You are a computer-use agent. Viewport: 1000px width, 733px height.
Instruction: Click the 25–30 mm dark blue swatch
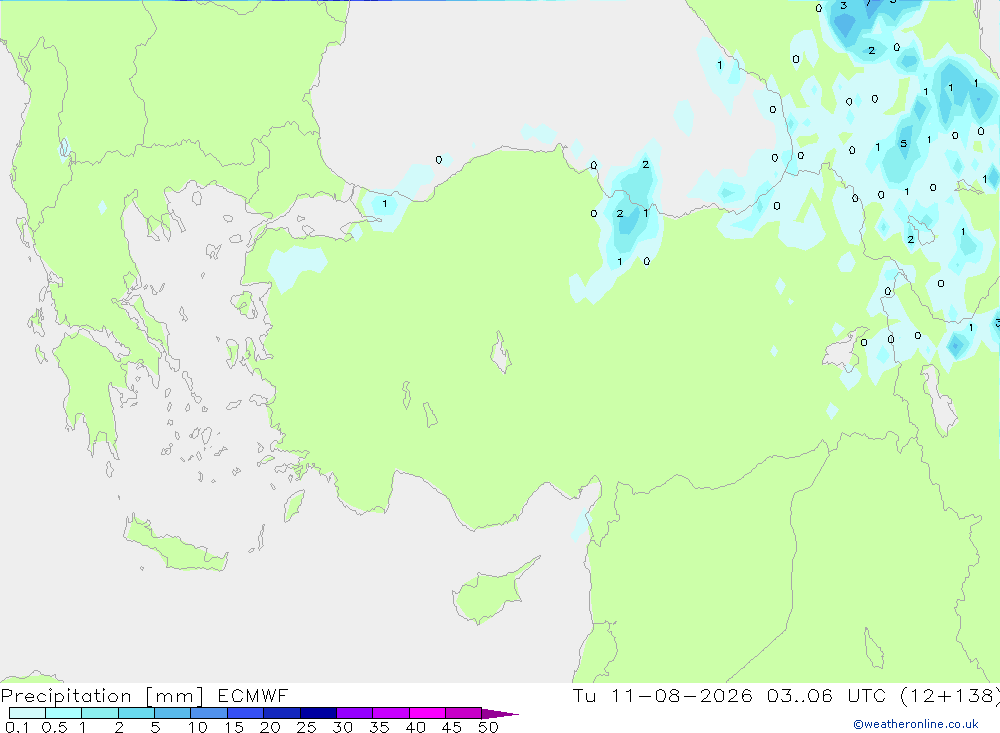318,713
